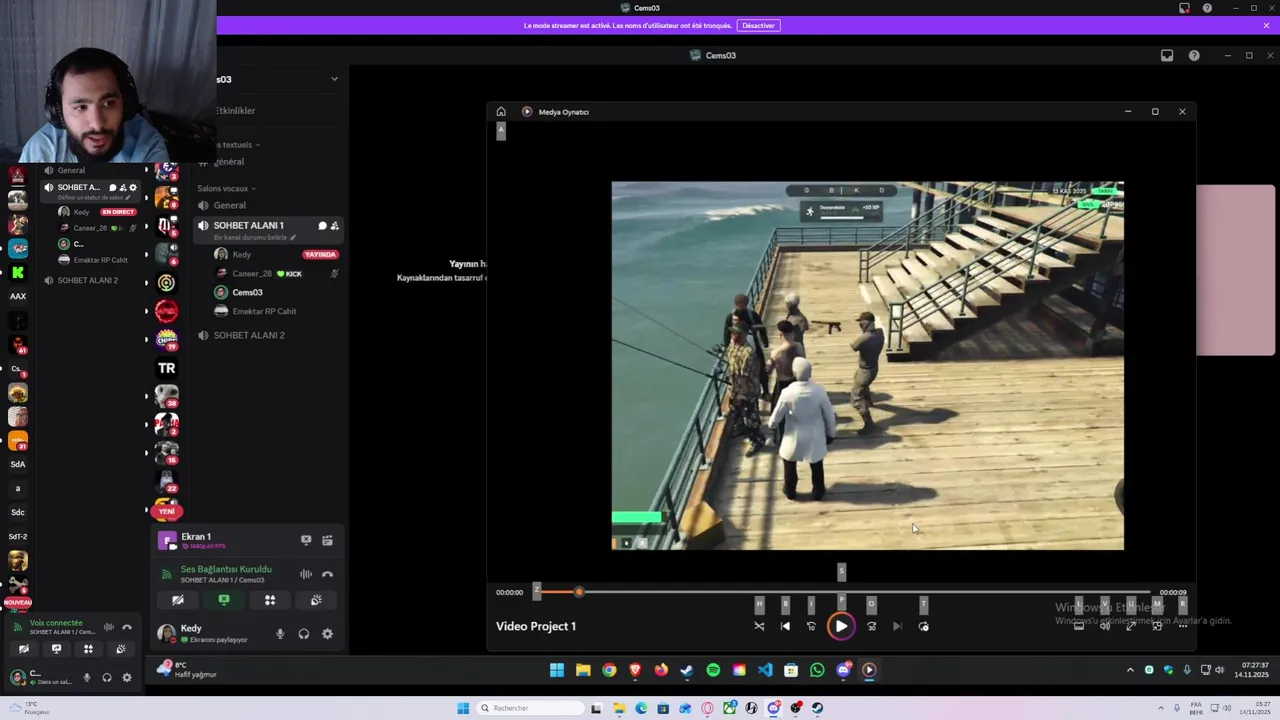1280x720 pixels.
Task: Open WhatsApp from the inner taskbar
Action: (x=817, y=670)
